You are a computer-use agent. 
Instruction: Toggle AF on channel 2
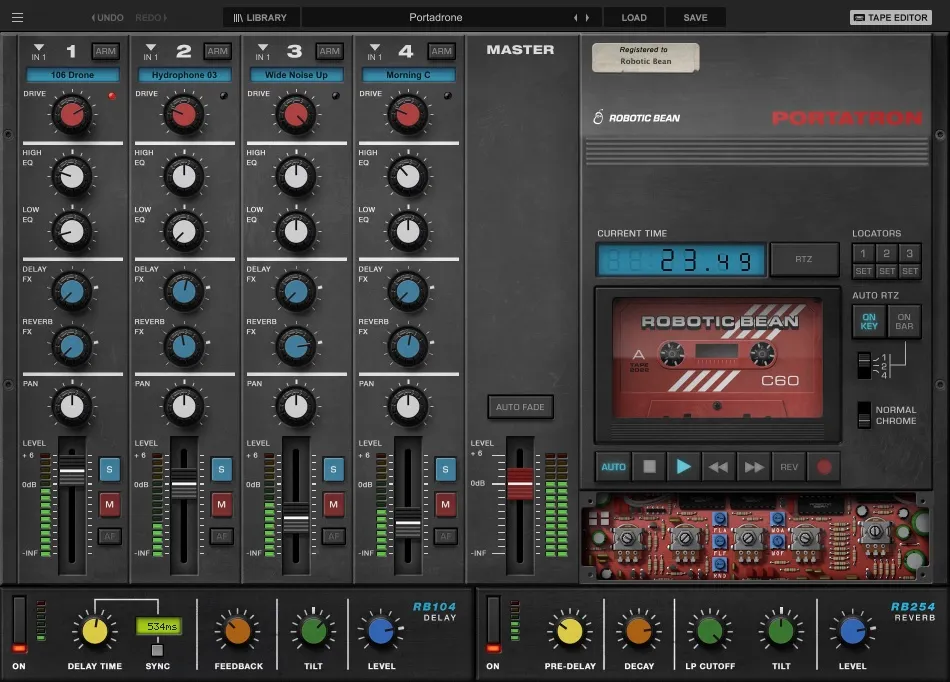pyautogui.click(x=222, y=536)
